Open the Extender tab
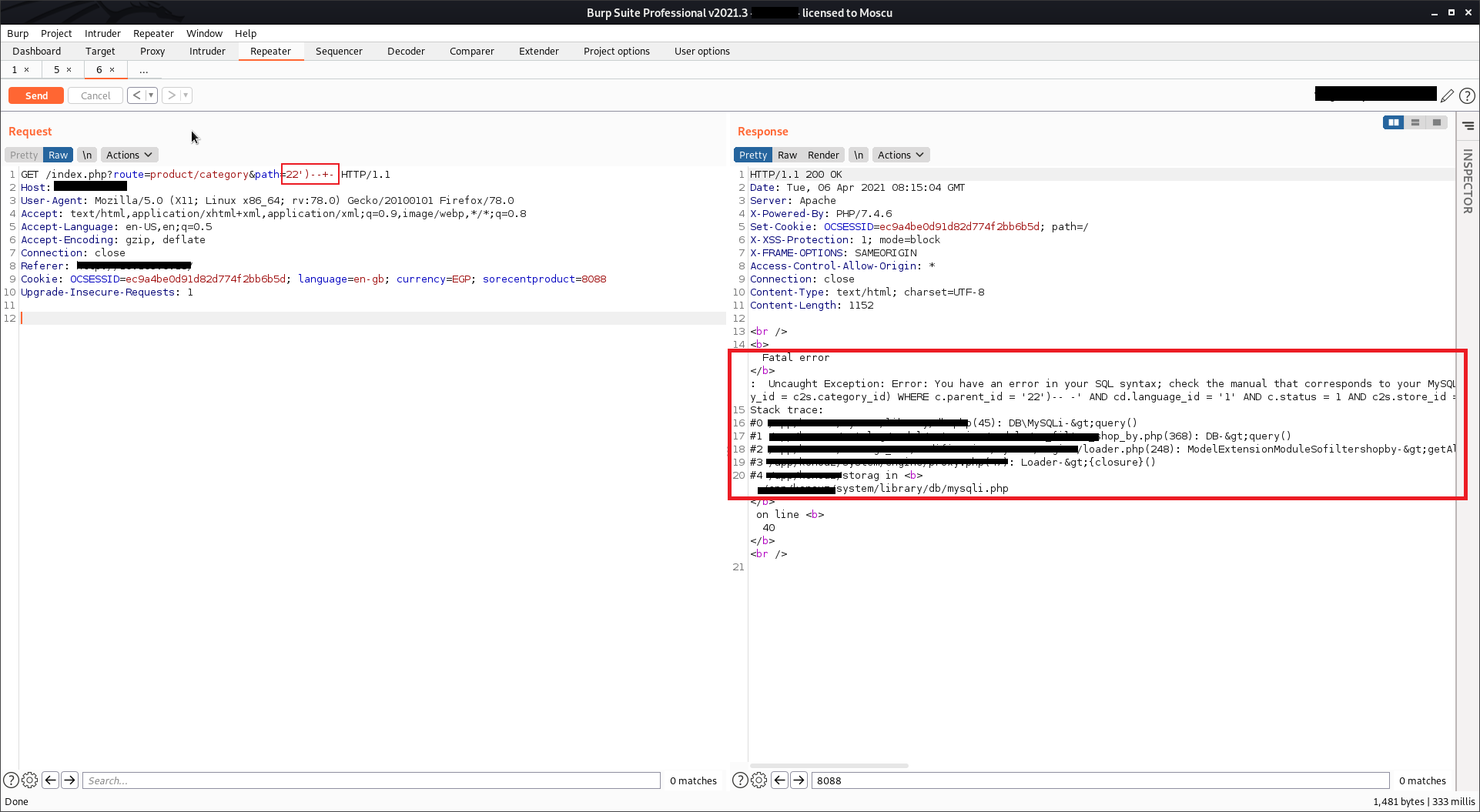The width and height of the screenshot is (1480, 812). [539, 52]
